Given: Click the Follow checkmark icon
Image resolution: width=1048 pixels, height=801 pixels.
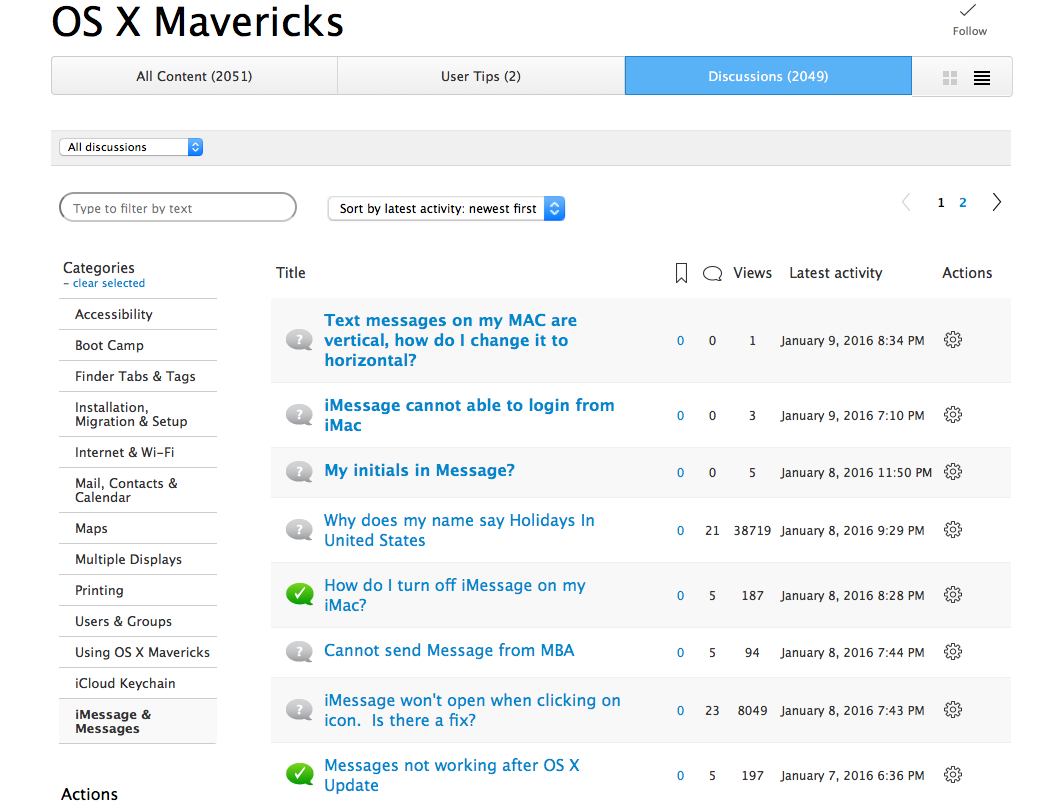Looking at the screenshot, I should [968, 10].
